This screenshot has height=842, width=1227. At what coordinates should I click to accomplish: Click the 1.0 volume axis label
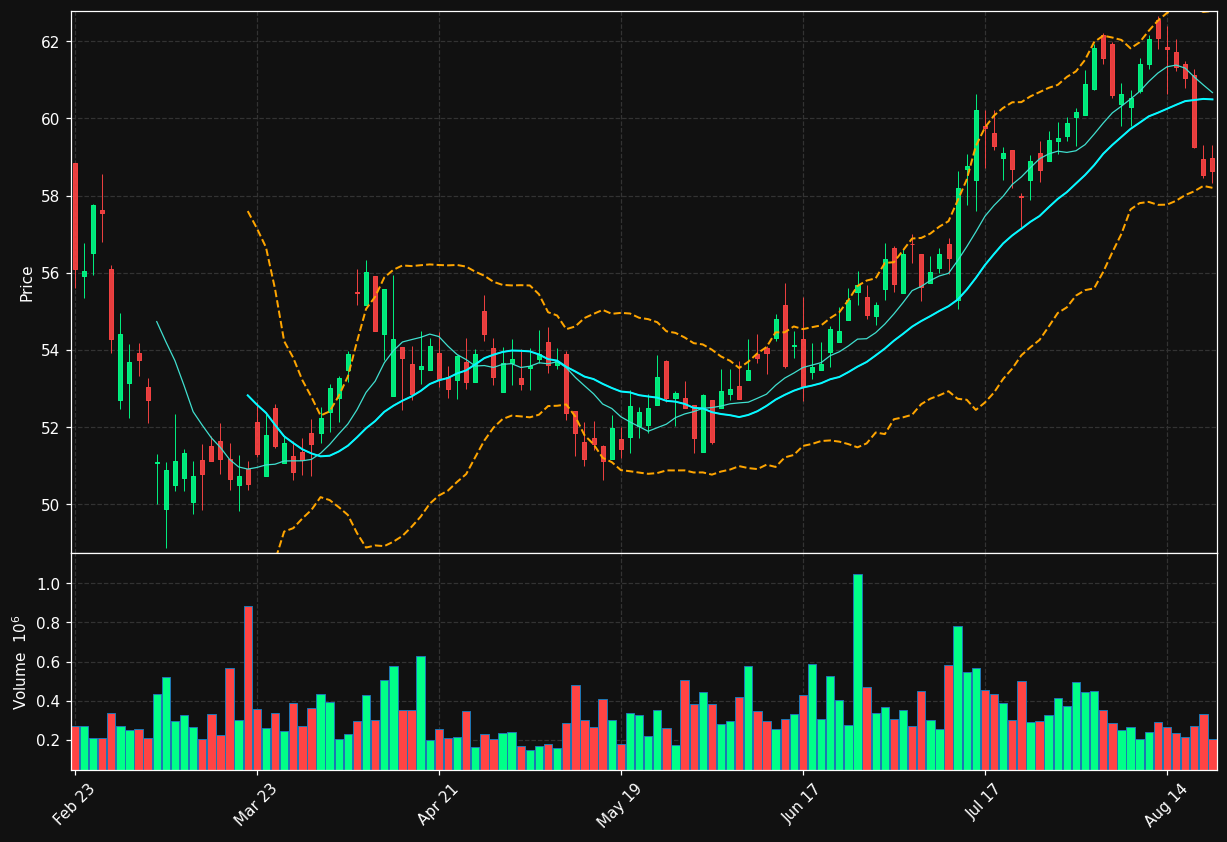[51, 584]
